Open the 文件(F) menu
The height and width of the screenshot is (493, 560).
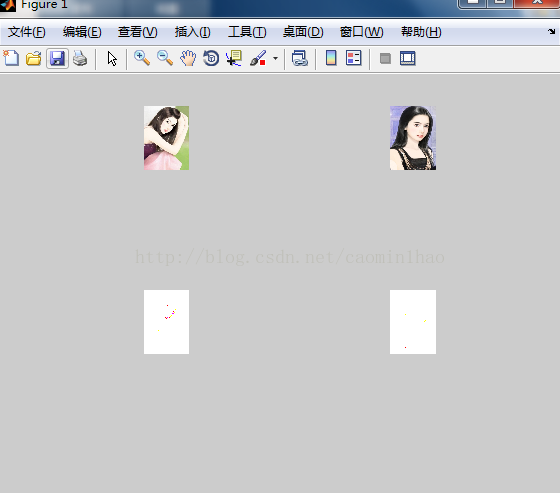coord(27,32)
